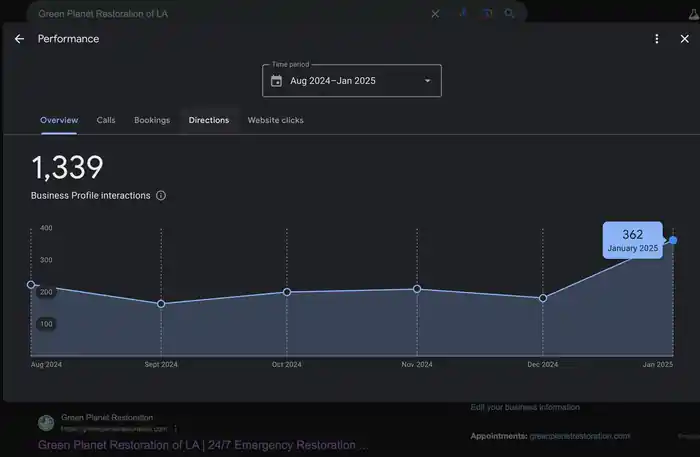This screenshot has height=457, width=700.
Task: Clear the search box with the X icon
Action: (x=435, y=14)
